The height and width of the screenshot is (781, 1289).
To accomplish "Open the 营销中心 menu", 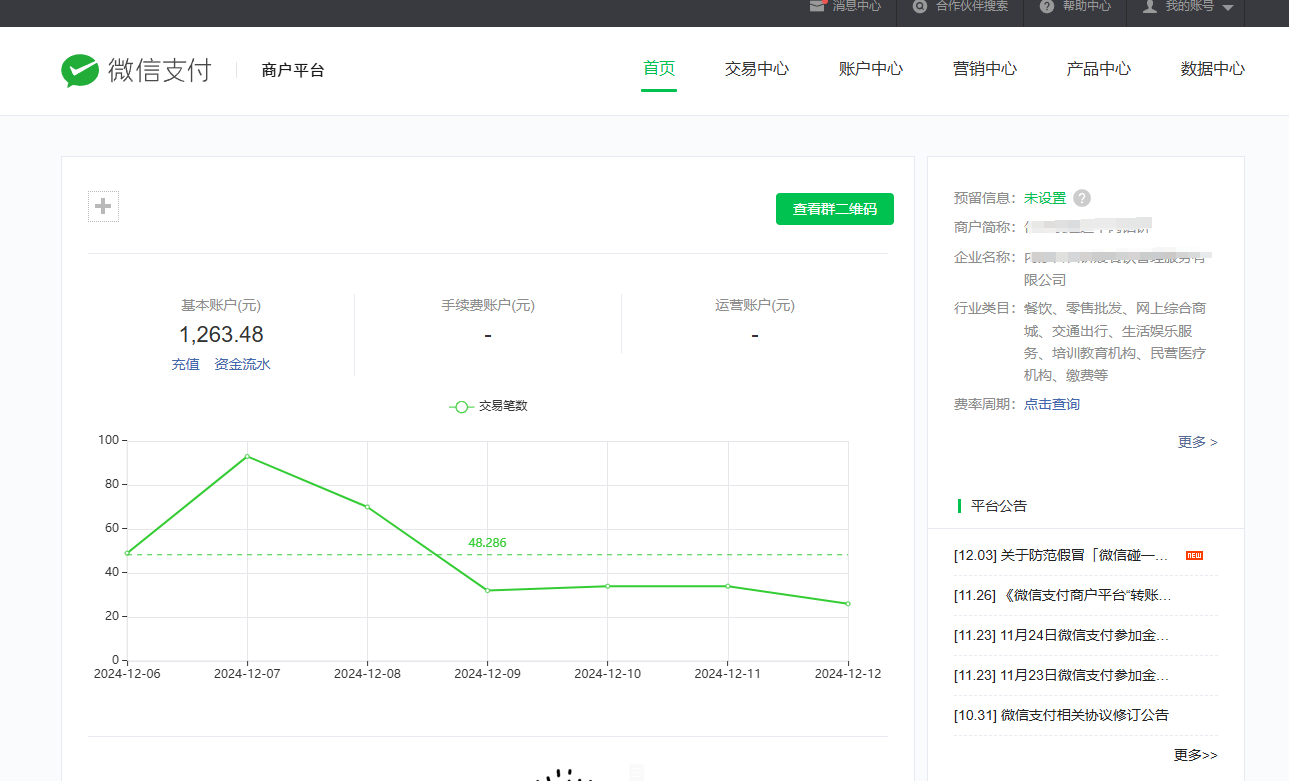I will [x=985, y=69].
